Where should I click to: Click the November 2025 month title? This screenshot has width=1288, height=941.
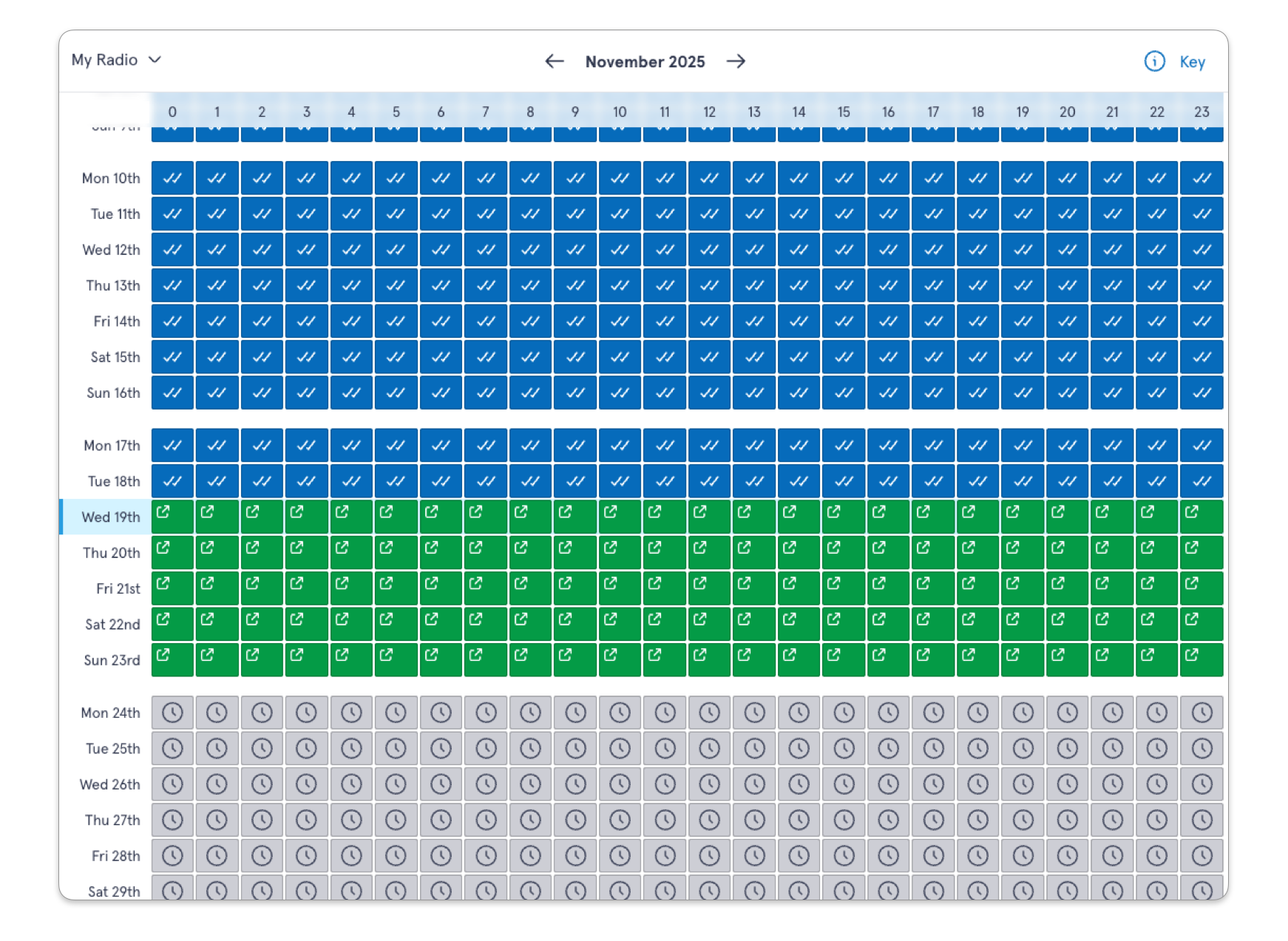pyautogui.click(x=645, y=62)
